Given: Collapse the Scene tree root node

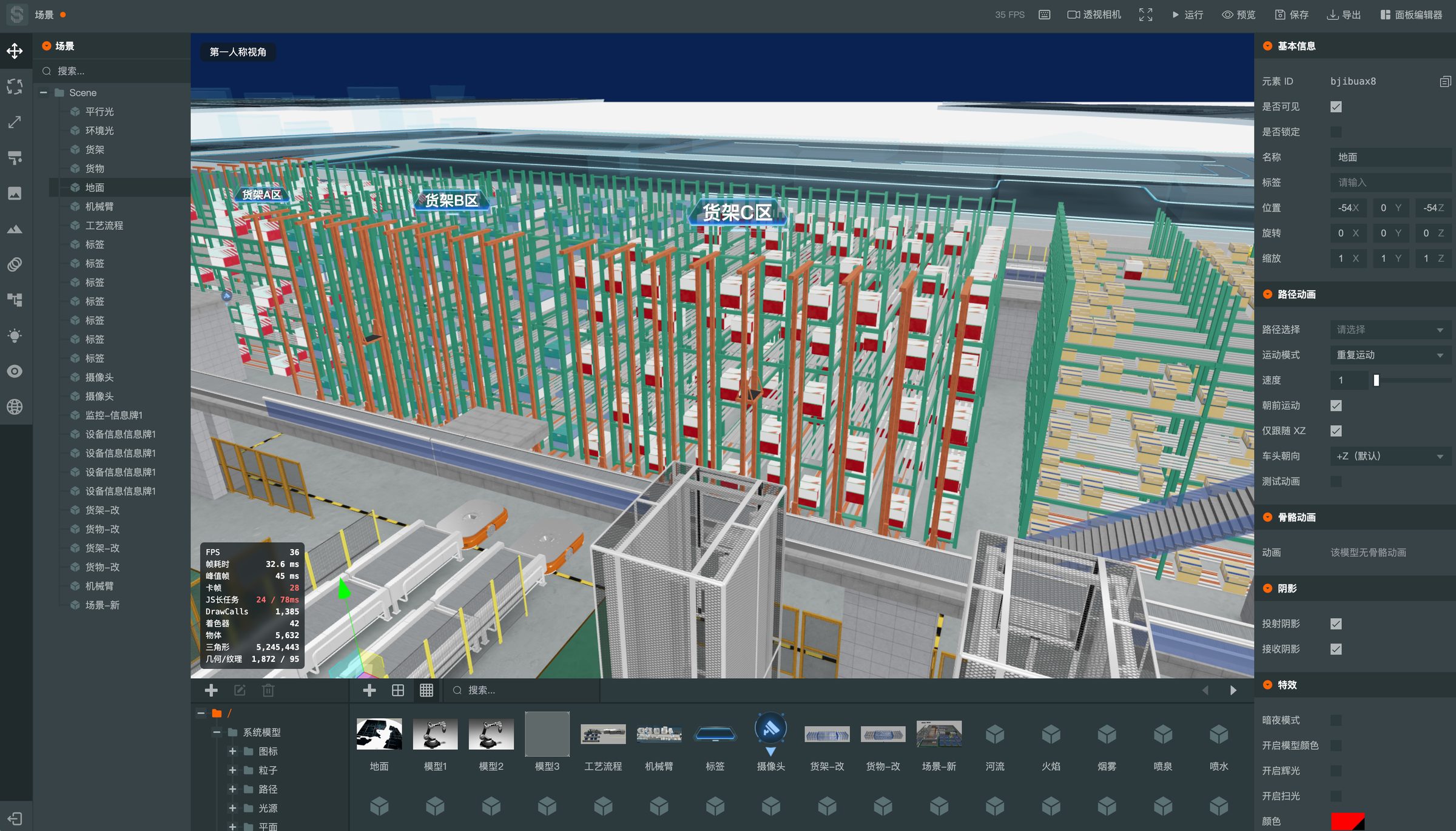Looking at the screenshot, I should (x=44, y=93).
